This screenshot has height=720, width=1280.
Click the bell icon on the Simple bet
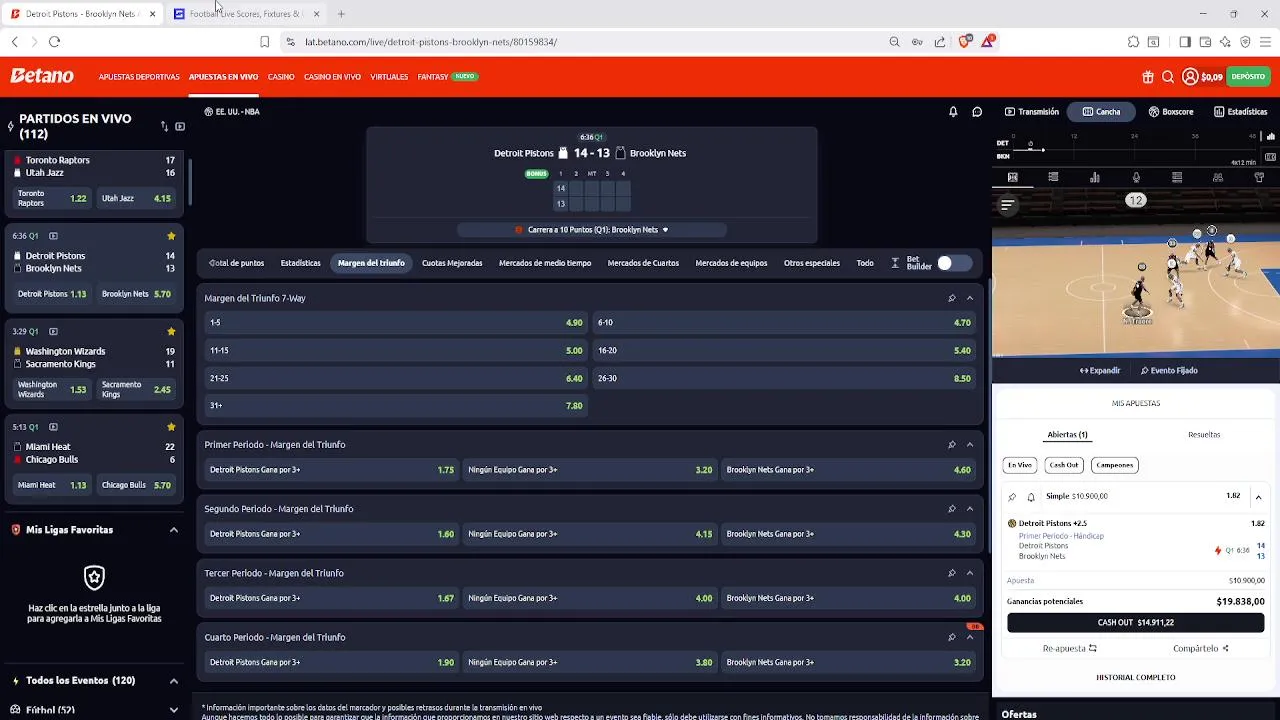click(x=1031, y=497)
